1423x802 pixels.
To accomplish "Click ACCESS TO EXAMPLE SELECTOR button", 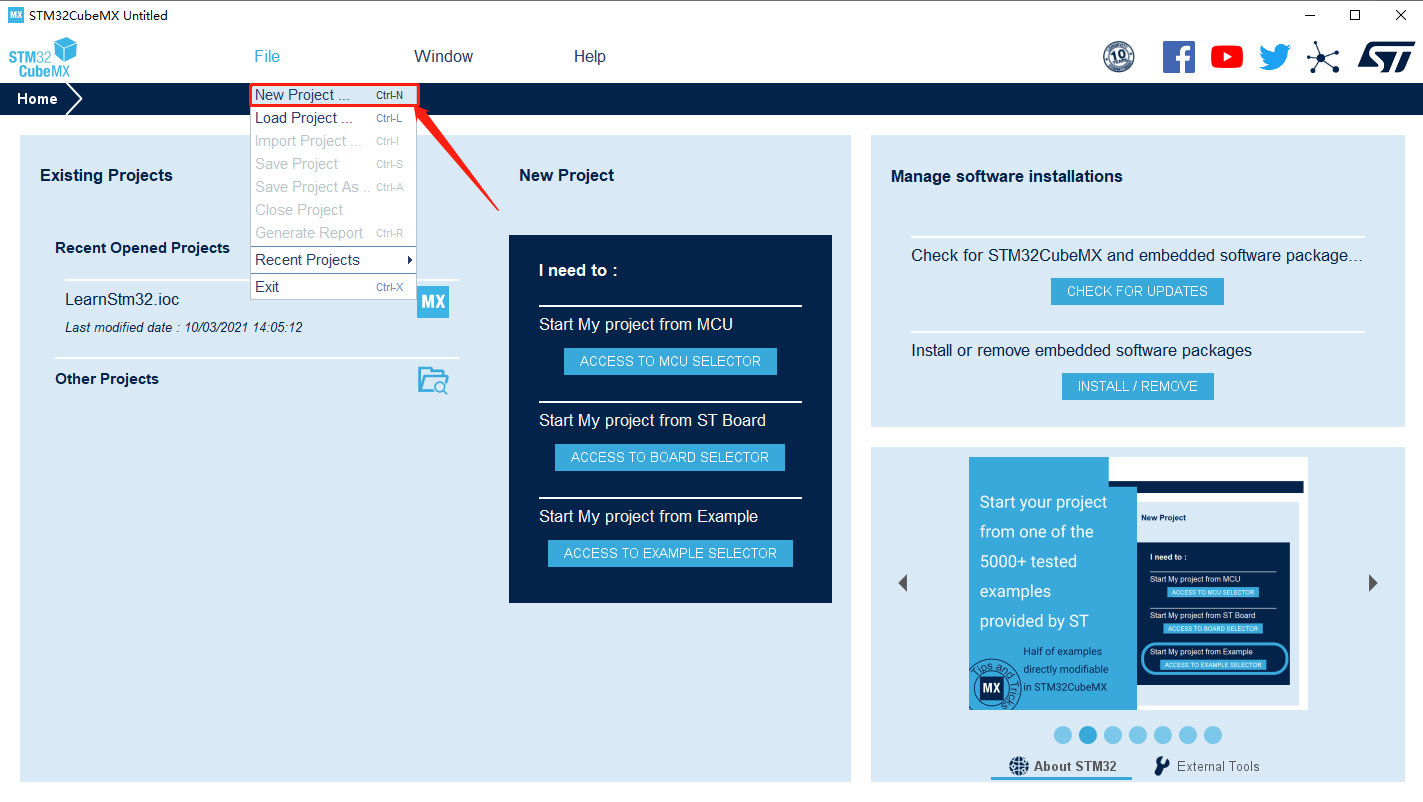I will click(x=670, y=553).
